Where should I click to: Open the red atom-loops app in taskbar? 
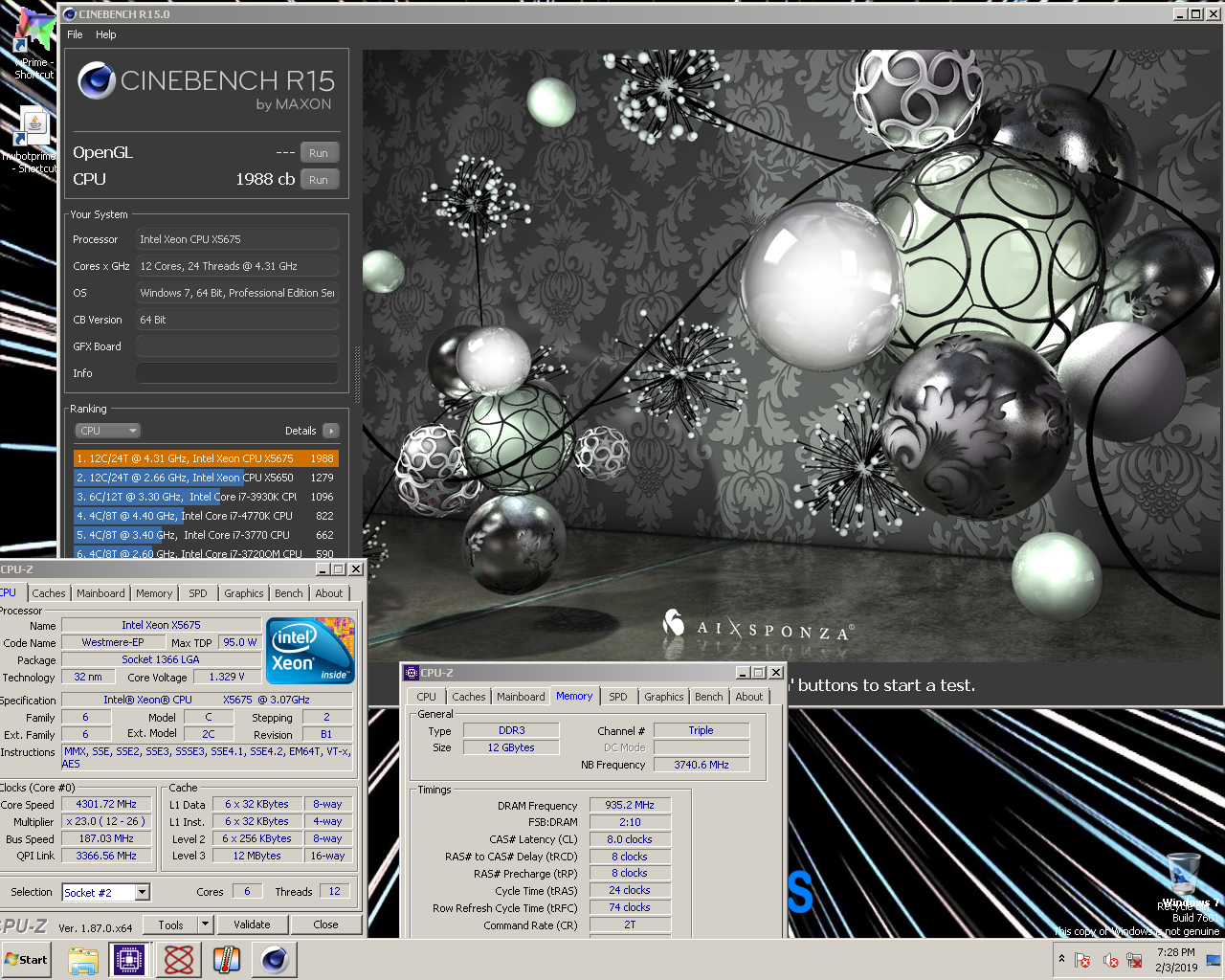pyautogui.click(x=179, y=959)
